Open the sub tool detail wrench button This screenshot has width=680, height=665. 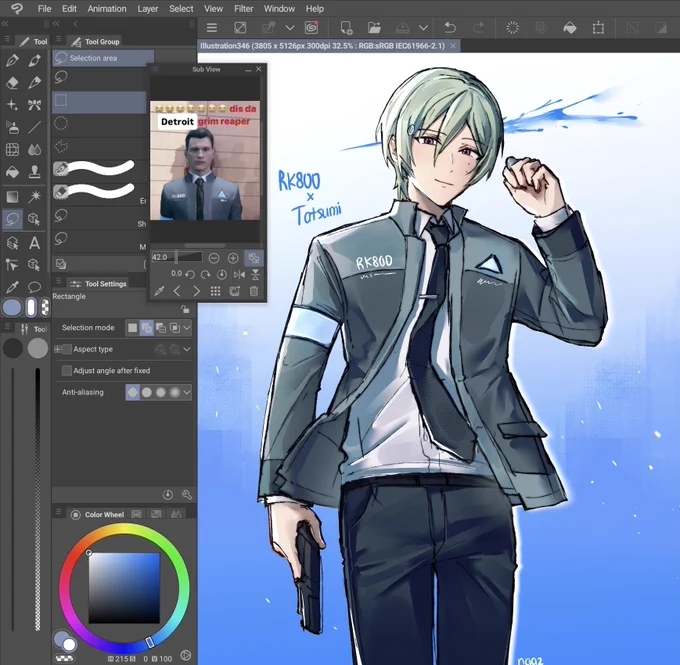pos(186,495)
